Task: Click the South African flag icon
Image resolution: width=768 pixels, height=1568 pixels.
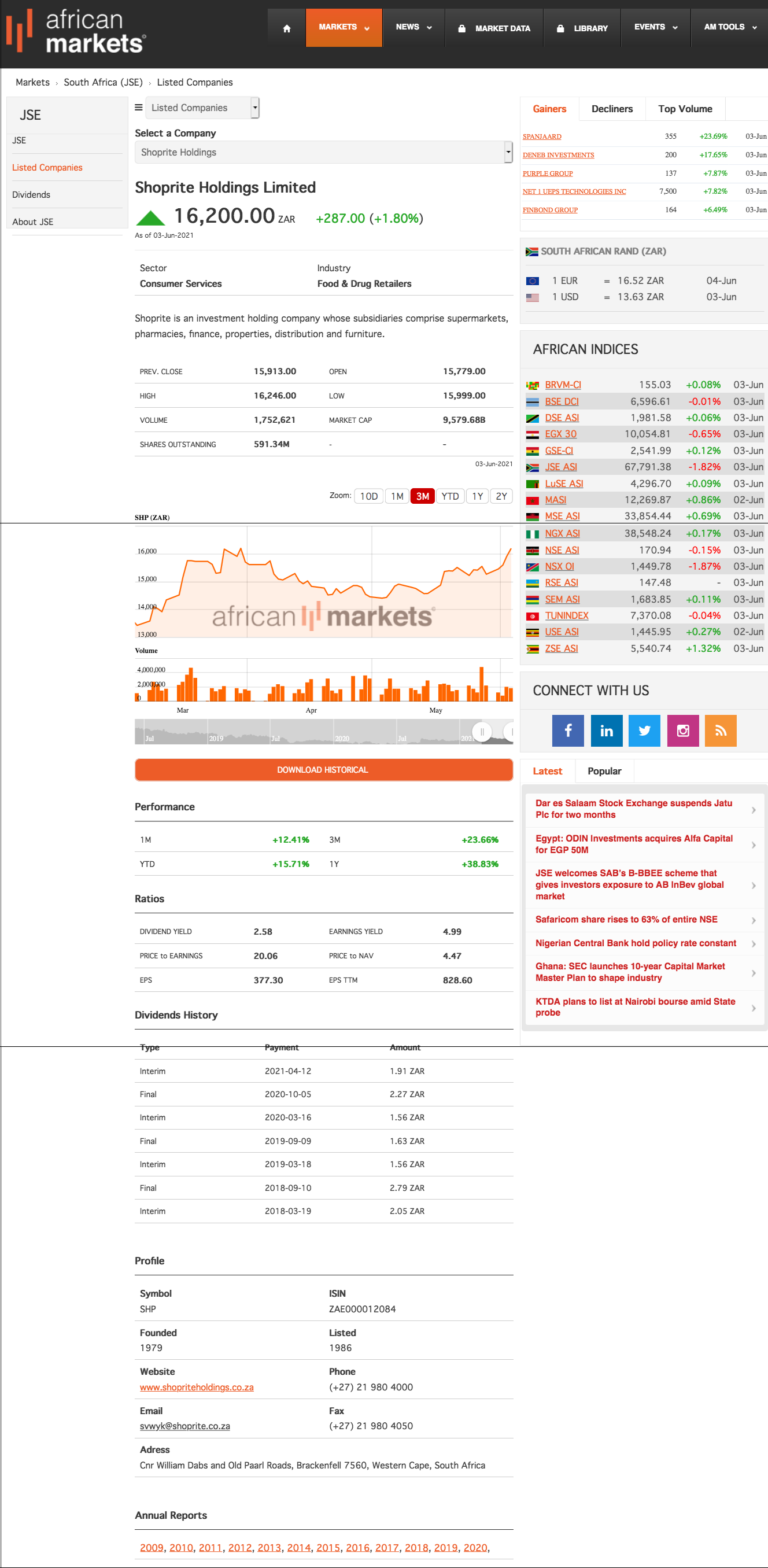Action: click(532, 252)
